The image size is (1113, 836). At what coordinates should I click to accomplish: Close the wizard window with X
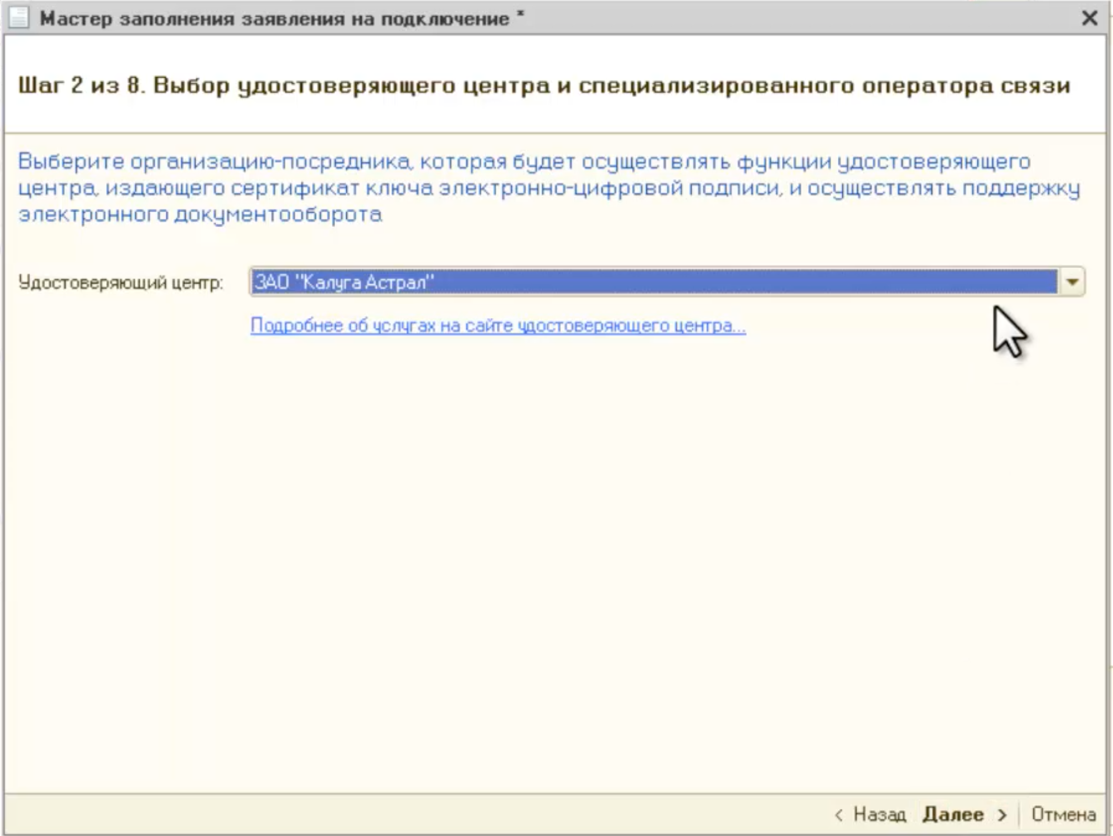[x=1089, y=18]
